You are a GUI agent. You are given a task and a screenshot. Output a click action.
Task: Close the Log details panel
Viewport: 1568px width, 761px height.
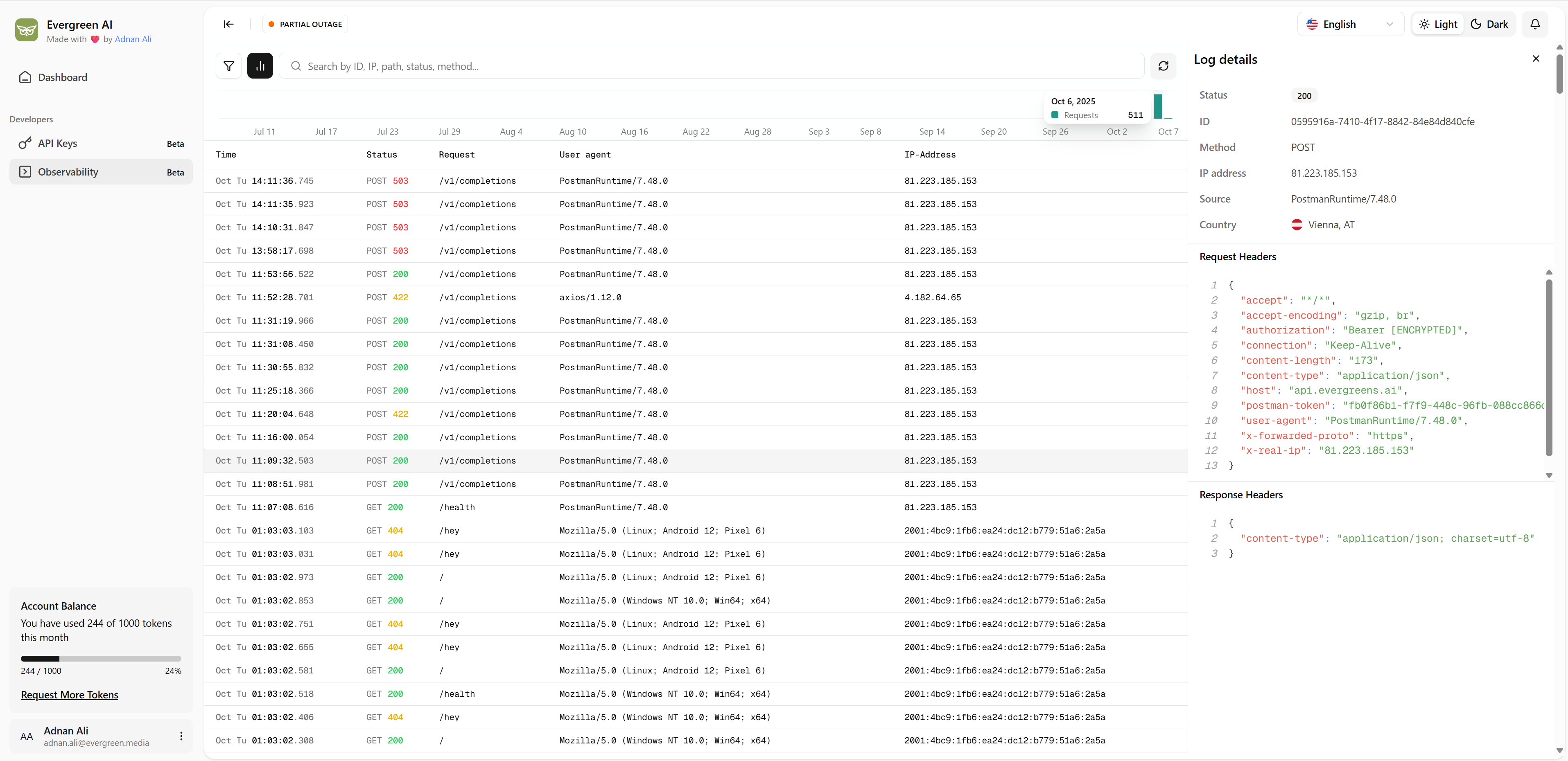1536,59
